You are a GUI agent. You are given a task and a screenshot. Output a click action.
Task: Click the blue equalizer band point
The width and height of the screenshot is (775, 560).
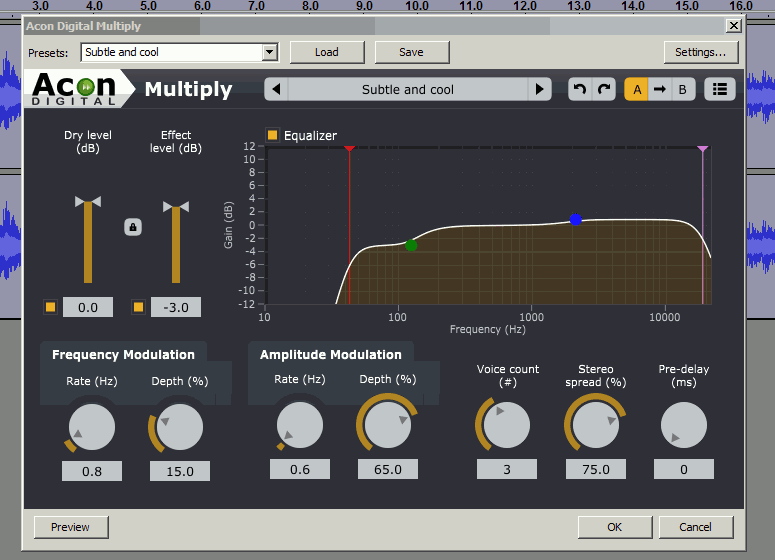tap(575, 219)
